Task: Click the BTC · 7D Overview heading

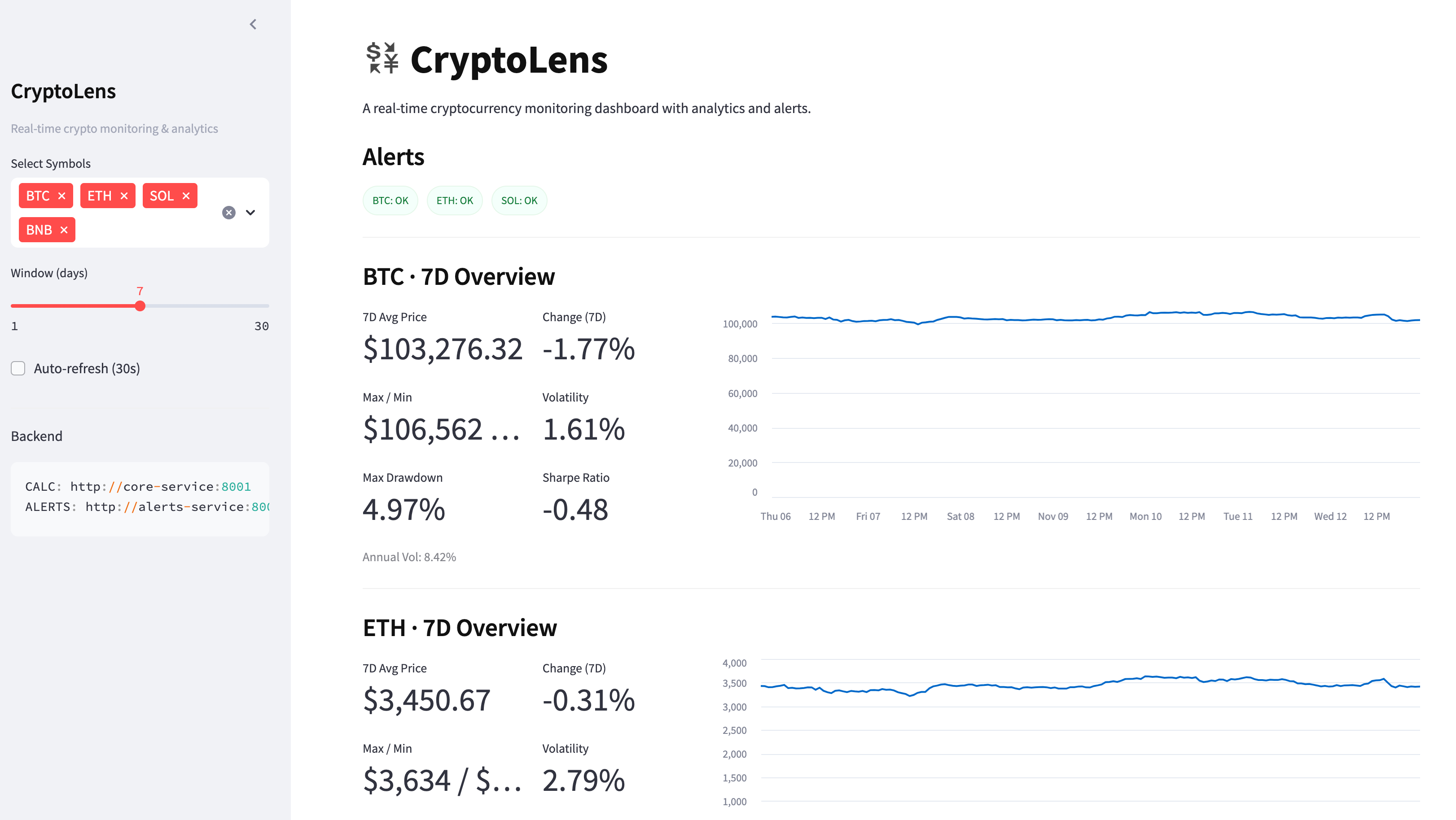Action: pyautogui.click(x=458, y=276)
